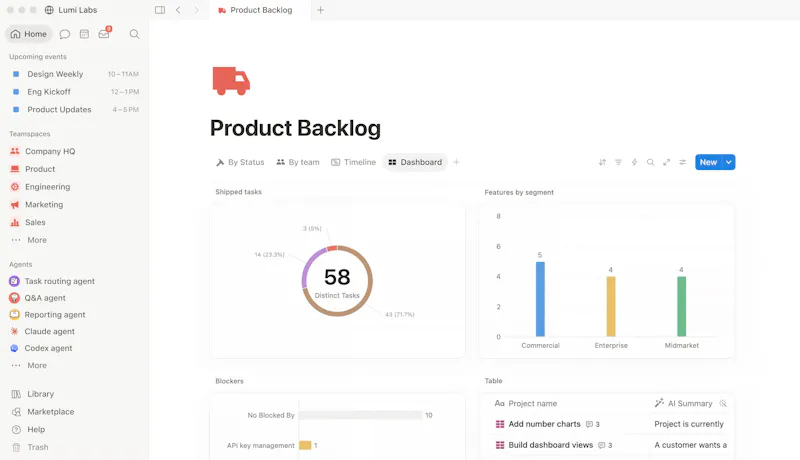Open the inbox icon with notification badge
The width and height of the screenshot is (800, 460).
[105, 34]
